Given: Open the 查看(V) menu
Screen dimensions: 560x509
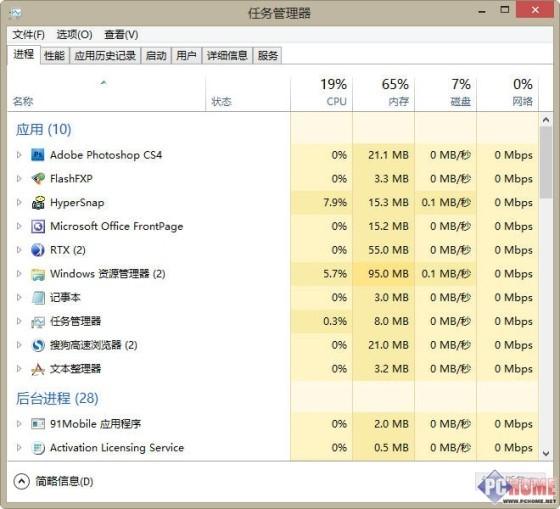Looking at the screenshot, I should tap(121, 35).
